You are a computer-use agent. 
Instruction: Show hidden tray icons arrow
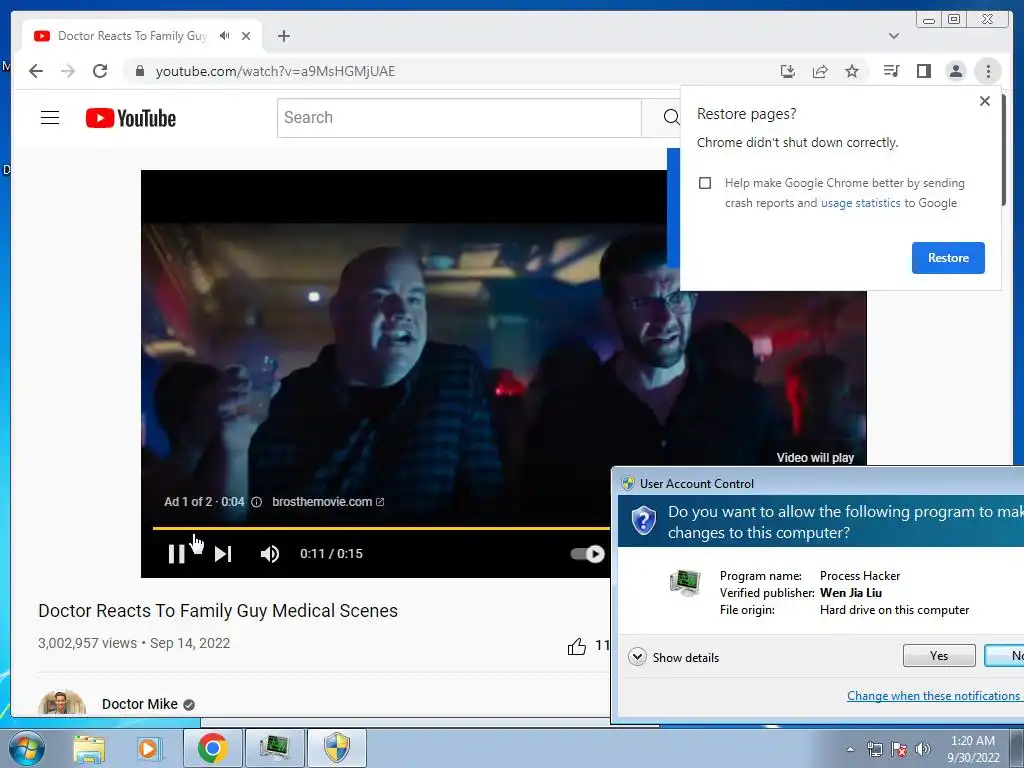[x=850, y=749]
